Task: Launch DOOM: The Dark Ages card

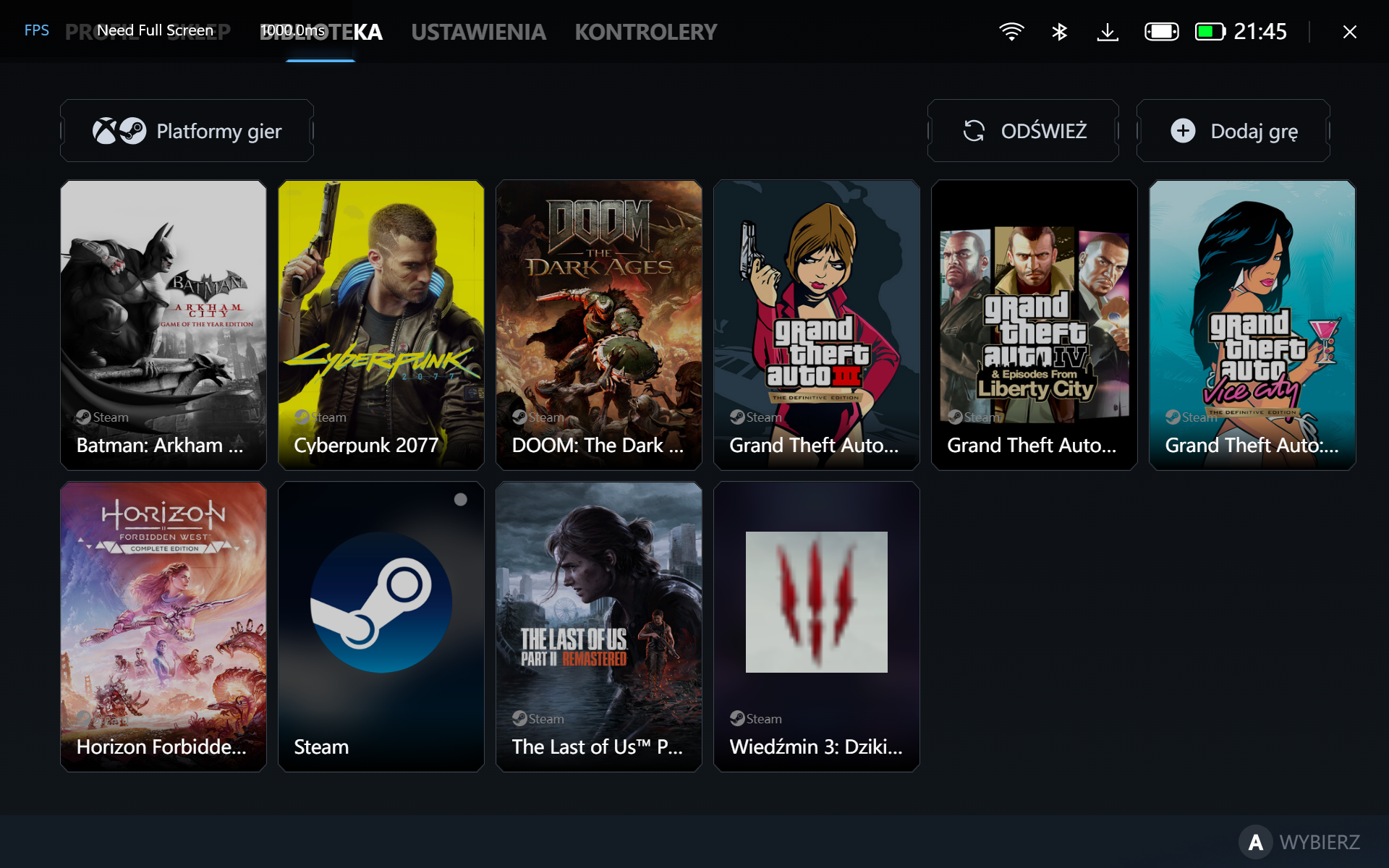Action: click(x=599, y=325)
